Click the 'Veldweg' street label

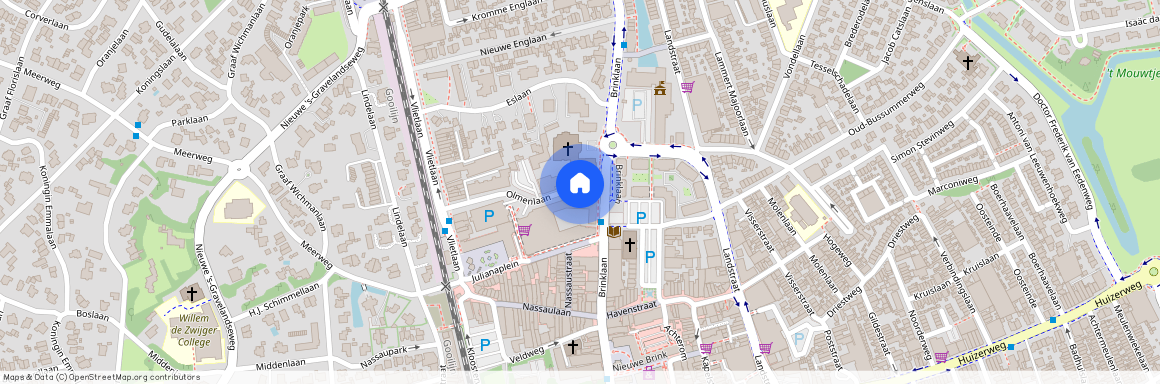[x=528, y=355]
